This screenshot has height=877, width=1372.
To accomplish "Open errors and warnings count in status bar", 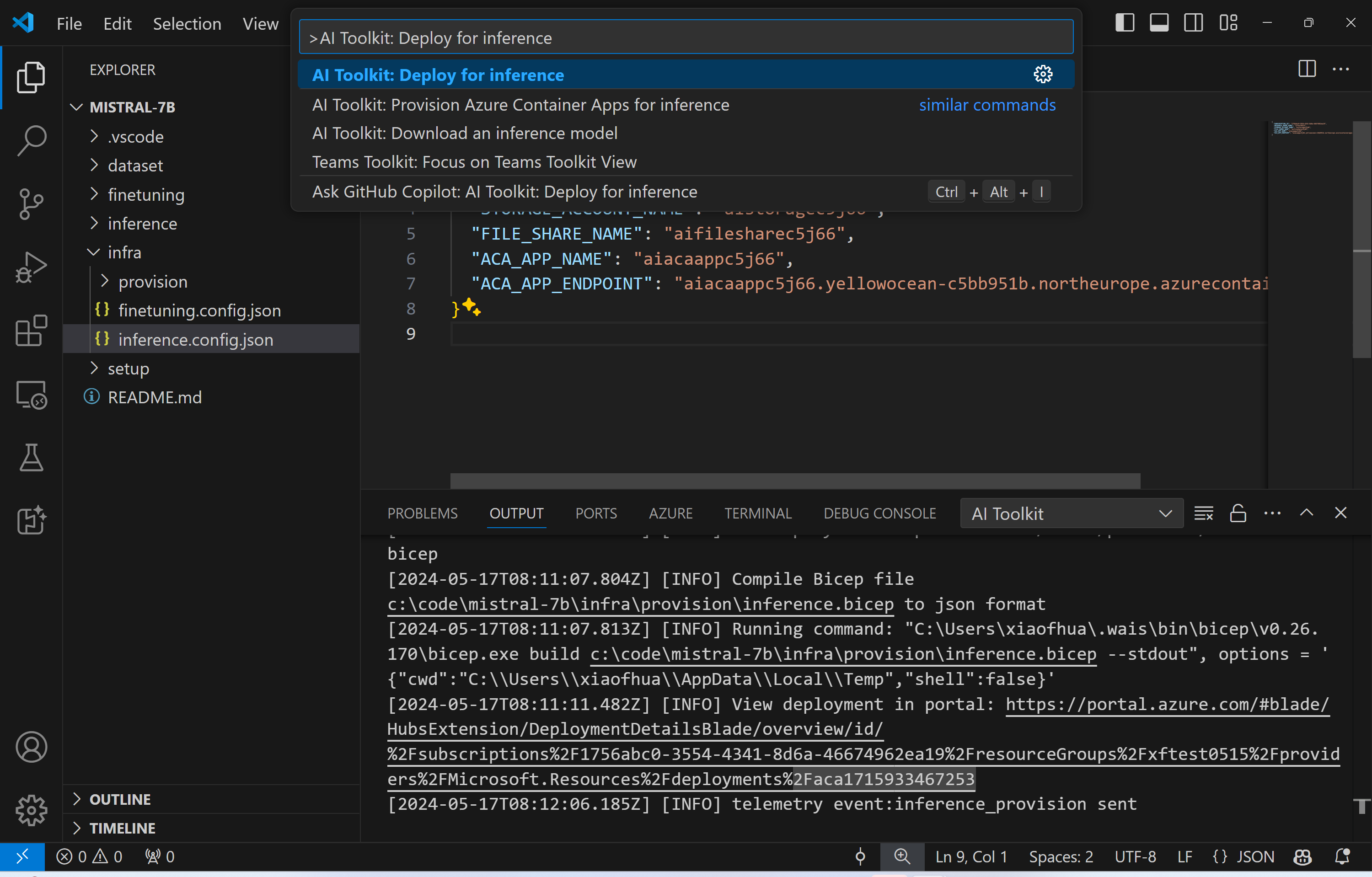I will [90, 856].
